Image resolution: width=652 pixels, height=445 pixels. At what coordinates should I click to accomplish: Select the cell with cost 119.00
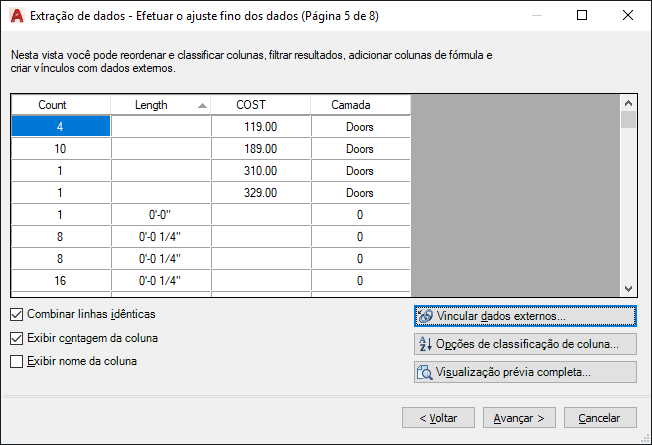click(x=260, y=127)
